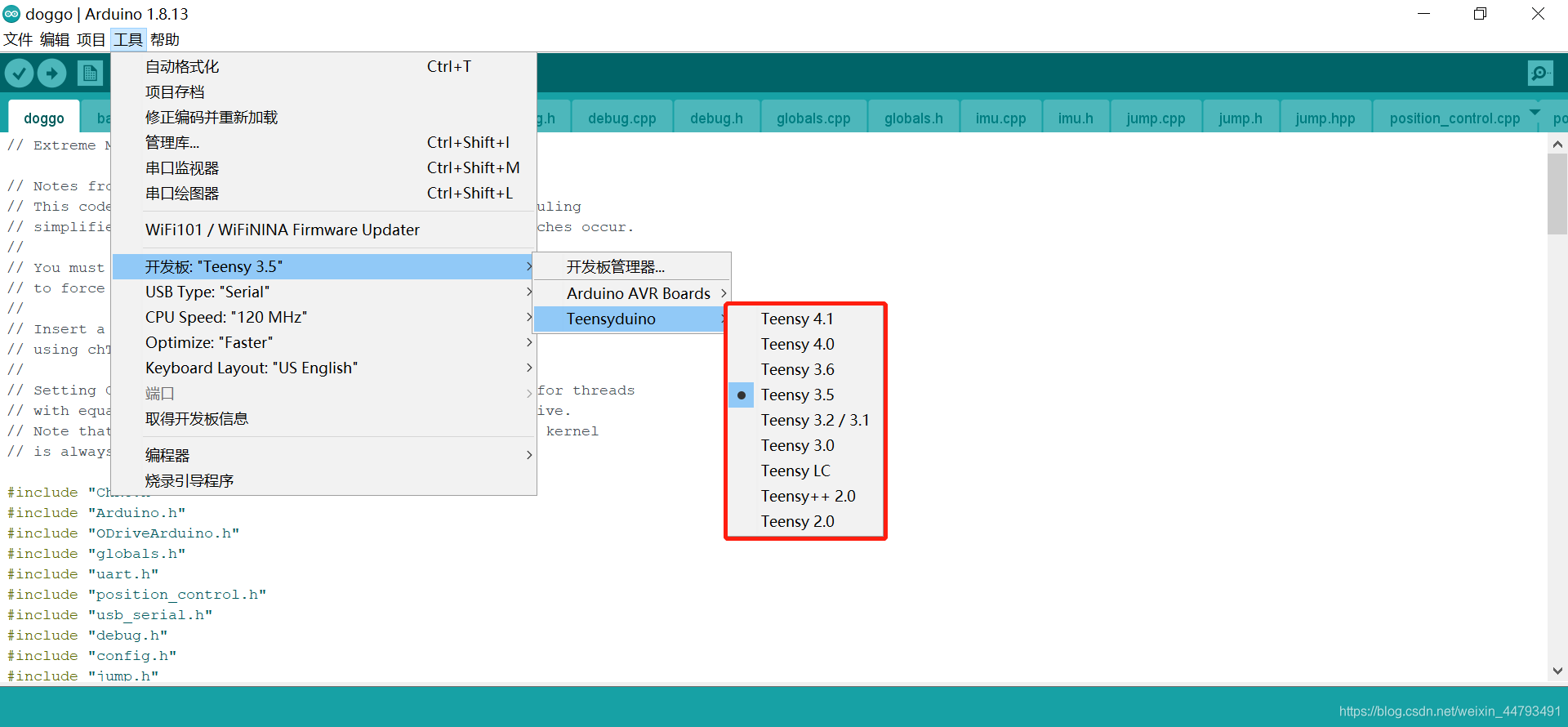Expand Optimize "Faster" submenu

point(324,342)
